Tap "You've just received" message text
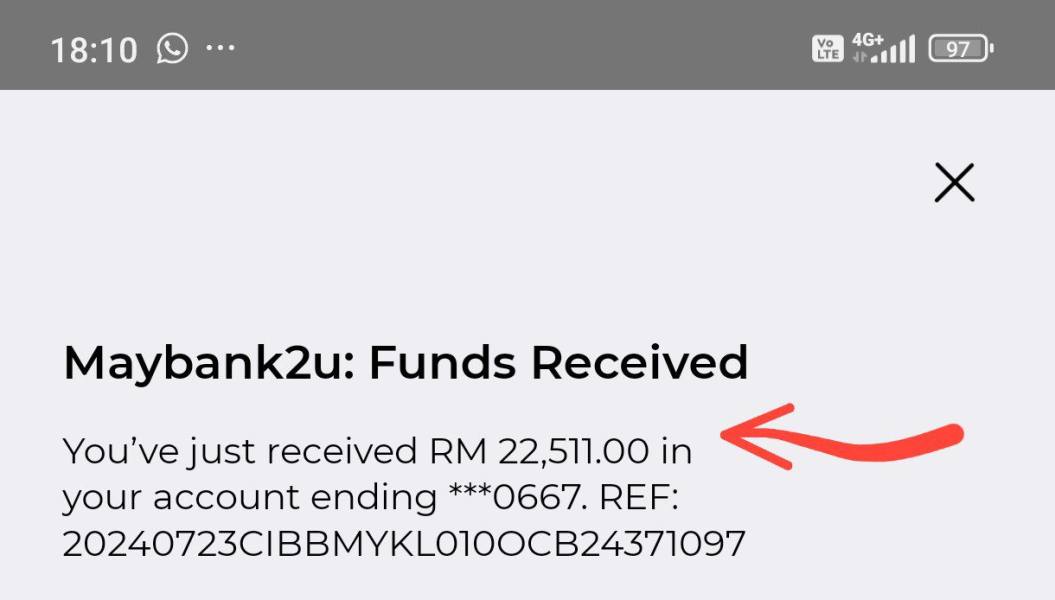Viewport: 1055px width, 600px height. [x=240, y=451]
